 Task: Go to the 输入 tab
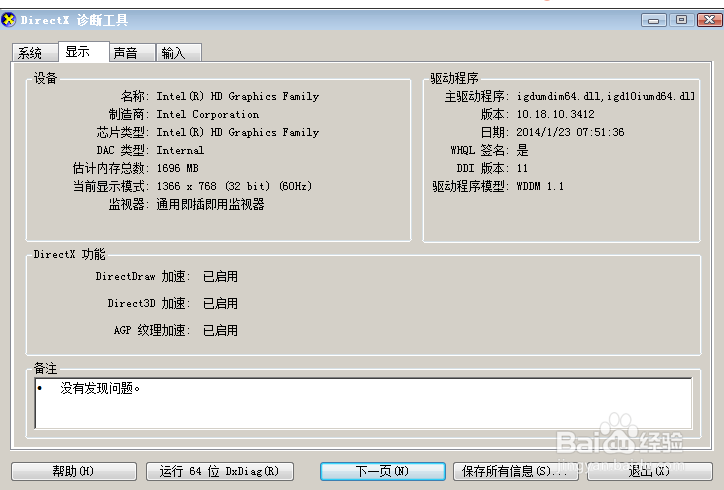179,53
